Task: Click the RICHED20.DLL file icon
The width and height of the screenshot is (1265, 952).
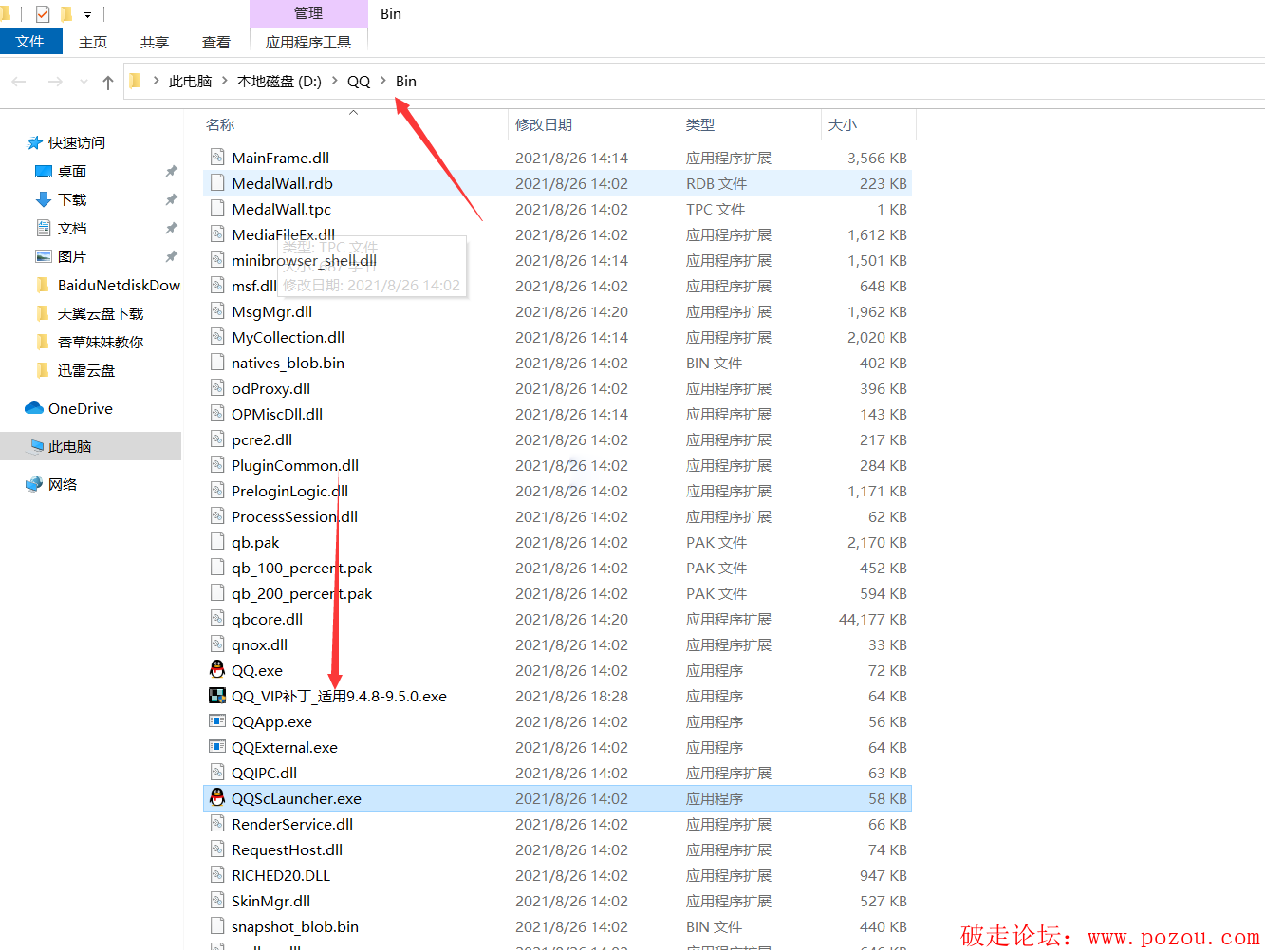Action: pos(217,875)
